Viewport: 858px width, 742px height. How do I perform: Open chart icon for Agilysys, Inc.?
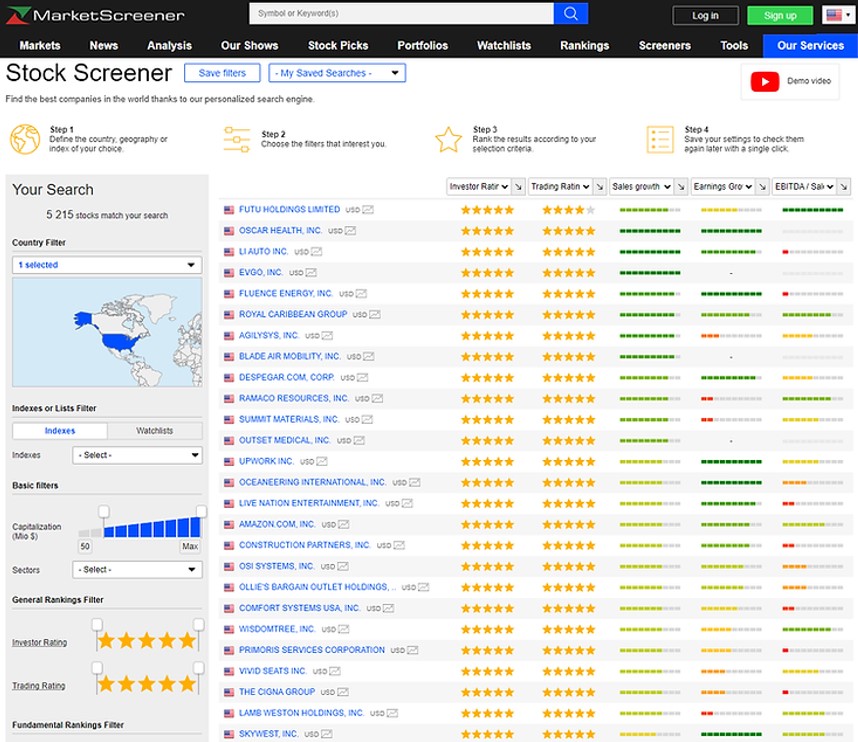point(327,335)
